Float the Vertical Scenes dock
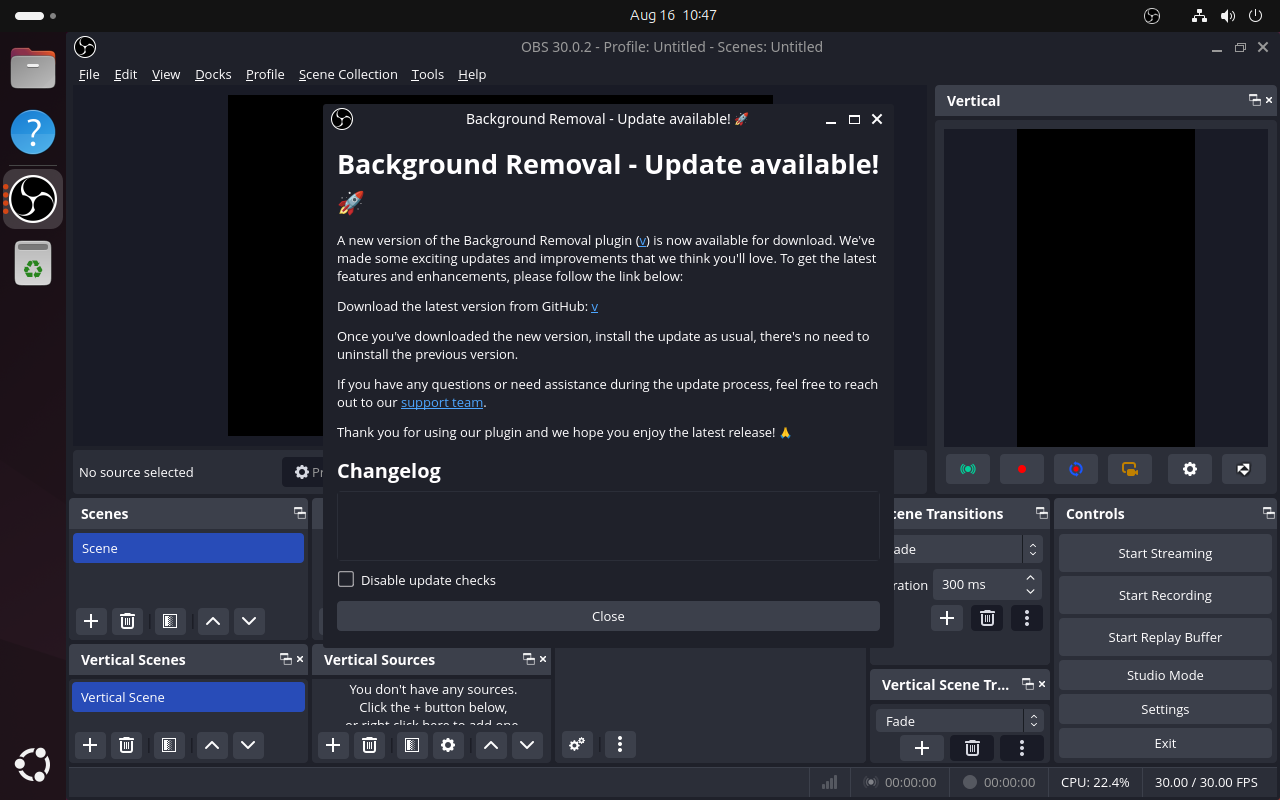Image resolution: width=1280 pixels, height=800 pixels. pos(285,659)
